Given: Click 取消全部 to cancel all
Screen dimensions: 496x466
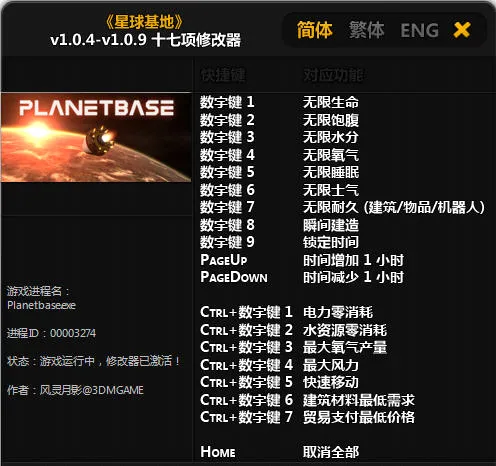Looking at the screenshot, I should 331,452.
